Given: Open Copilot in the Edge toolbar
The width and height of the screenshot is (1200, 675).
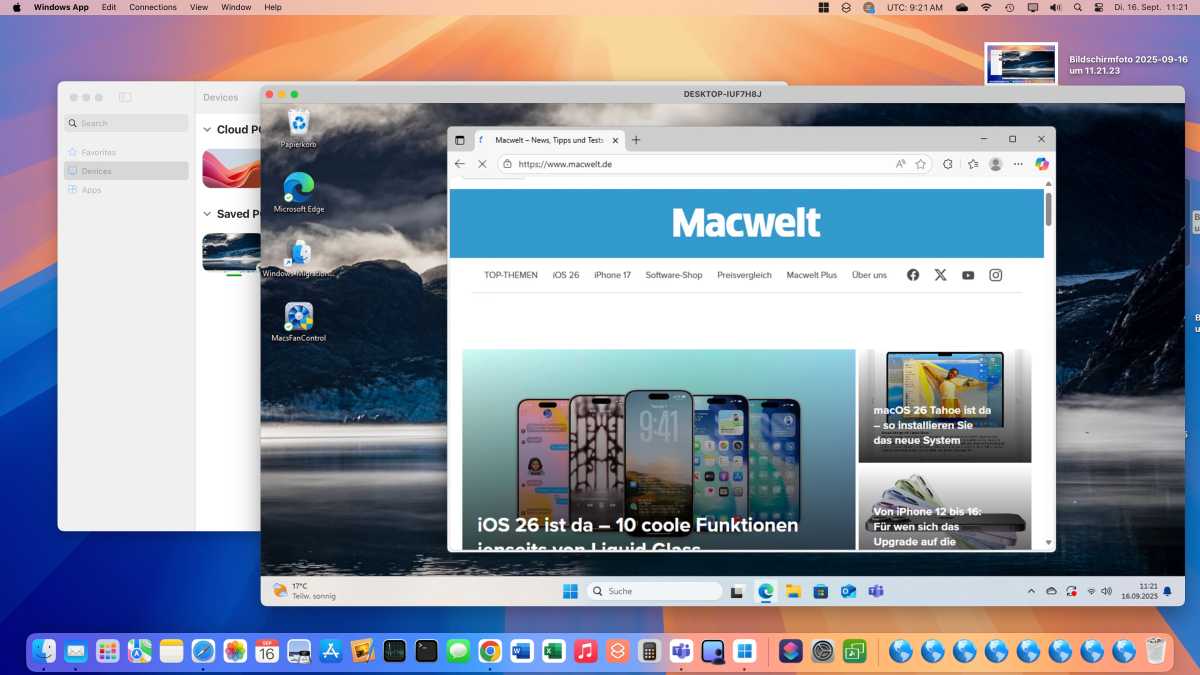Looking at the screenshot, I should coord(1042,163).
